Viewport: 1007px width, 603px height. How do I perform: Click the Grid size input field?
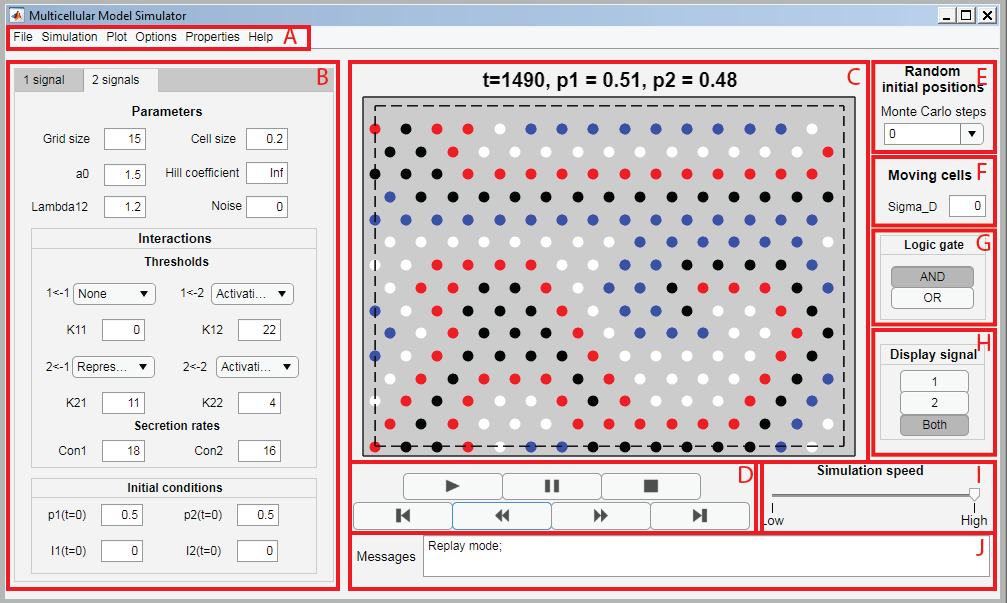coord(124,139)
